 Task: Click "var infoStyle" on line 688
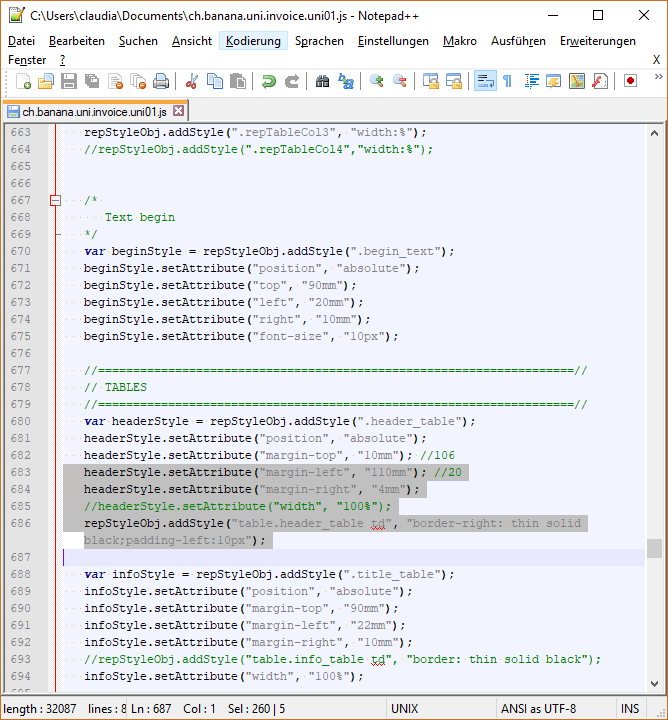pyautogui.click(x=129, y=574)
